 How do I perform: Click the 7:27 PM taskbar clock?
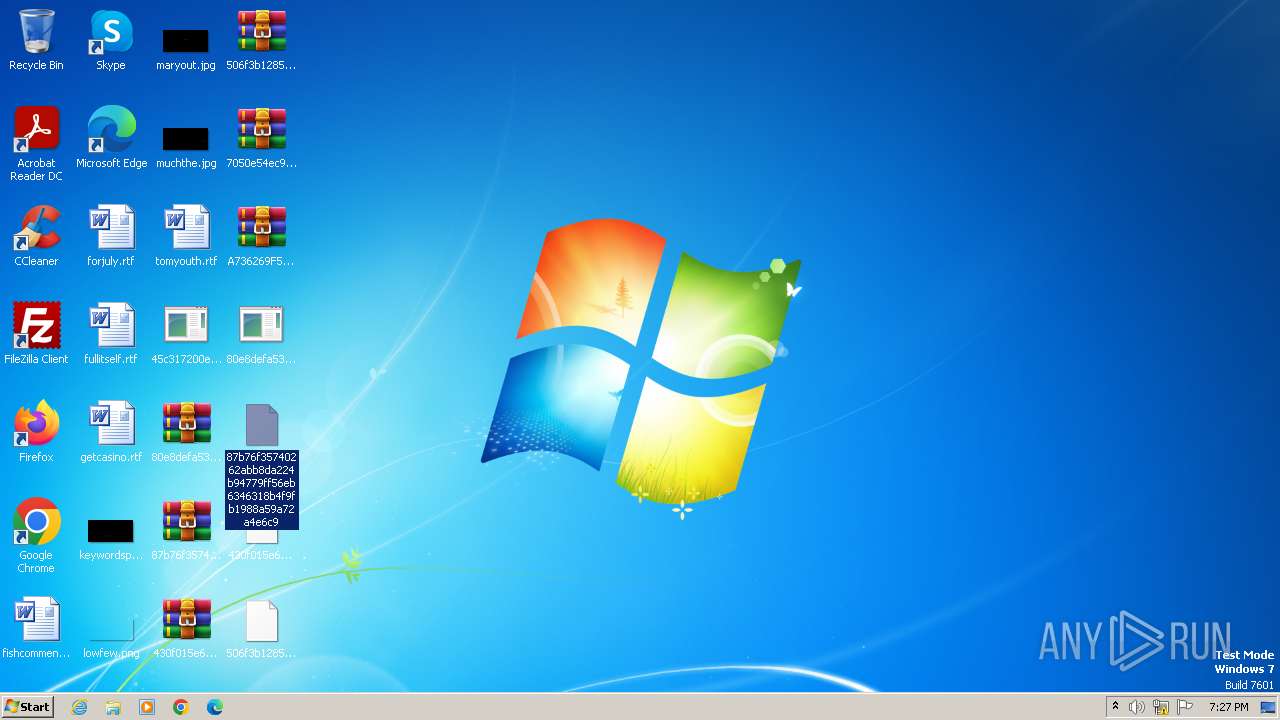coord(1228,707)
